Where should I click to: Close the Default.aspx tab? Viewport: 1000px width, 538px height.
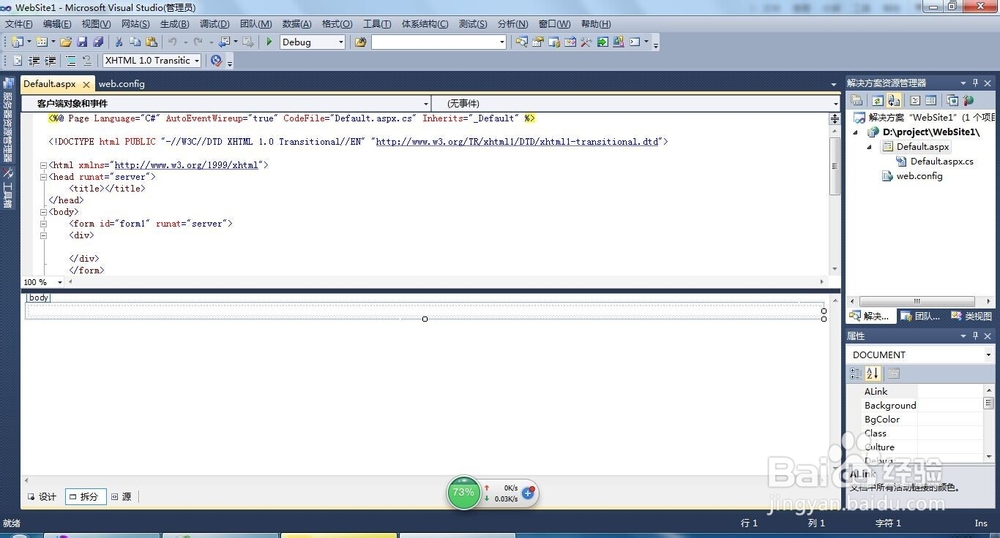(x=86, y=84)
